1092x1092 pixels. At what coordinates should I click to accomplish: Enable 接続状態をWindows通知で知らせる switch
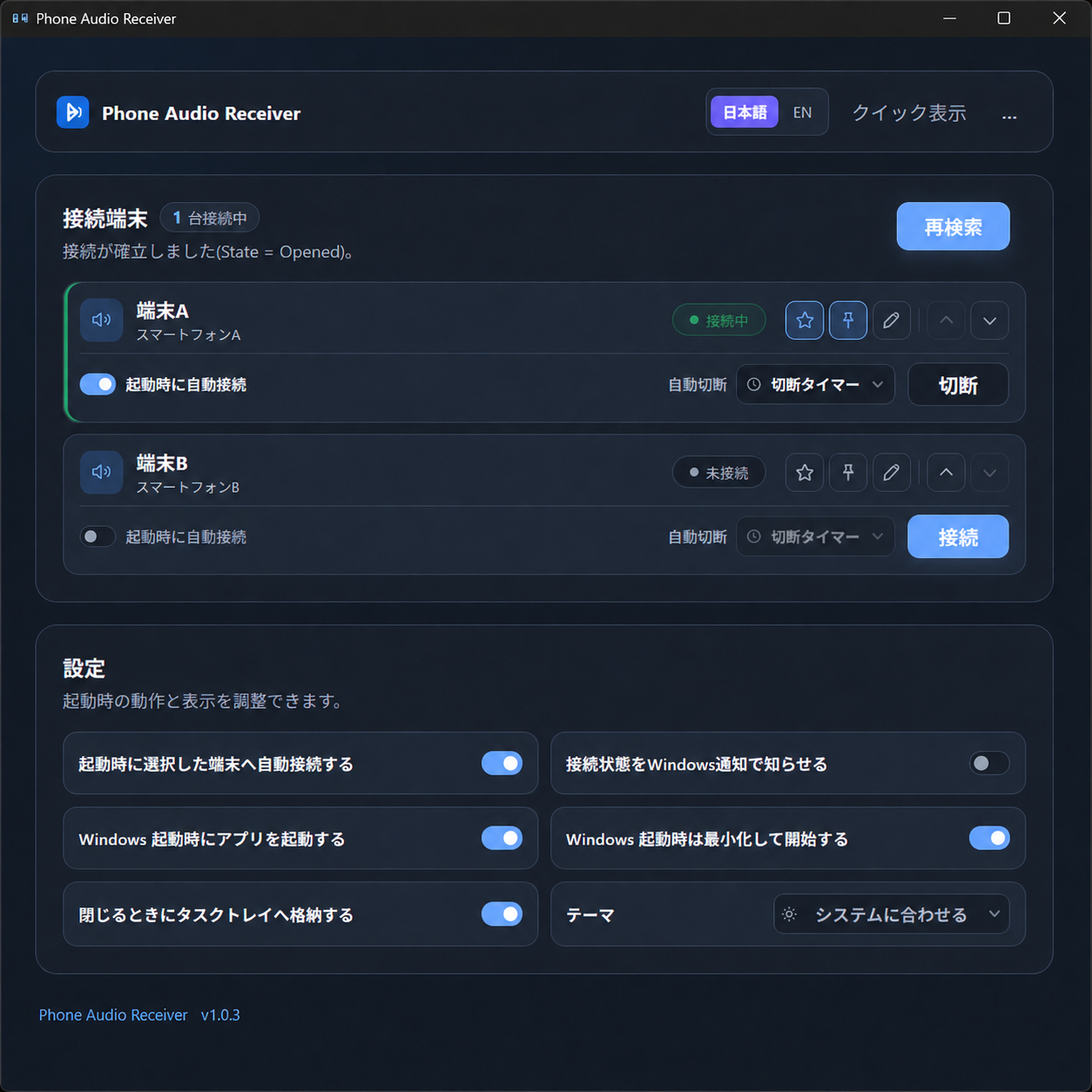coord(990,764)
